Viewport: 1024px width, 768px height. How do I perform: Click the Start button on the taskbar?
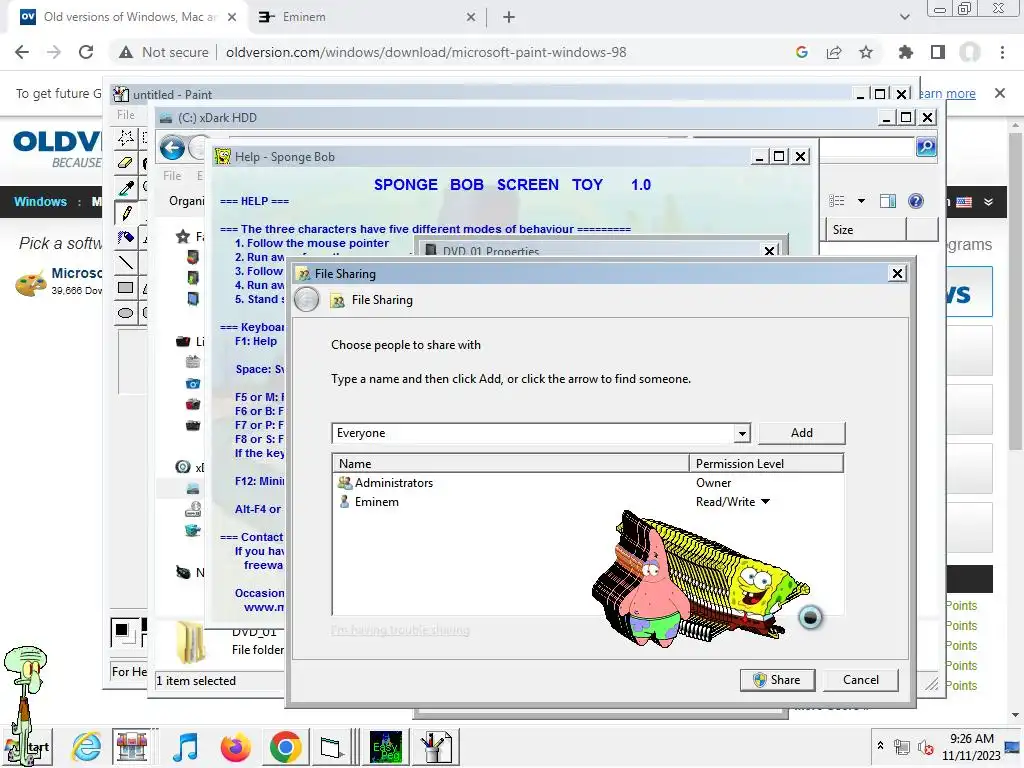click(x=27, y=747)
